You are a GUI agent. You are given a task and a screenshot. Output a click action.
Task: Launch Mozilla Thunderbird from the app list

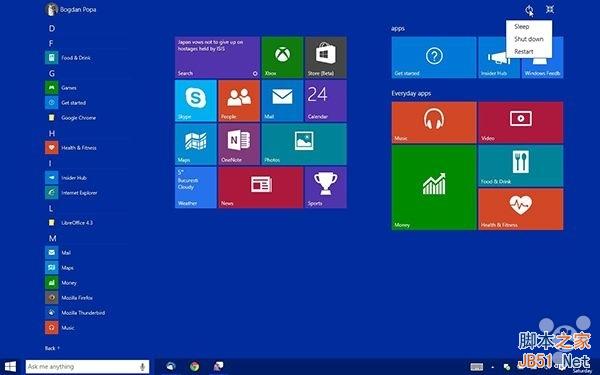click(x=75, y=312)
